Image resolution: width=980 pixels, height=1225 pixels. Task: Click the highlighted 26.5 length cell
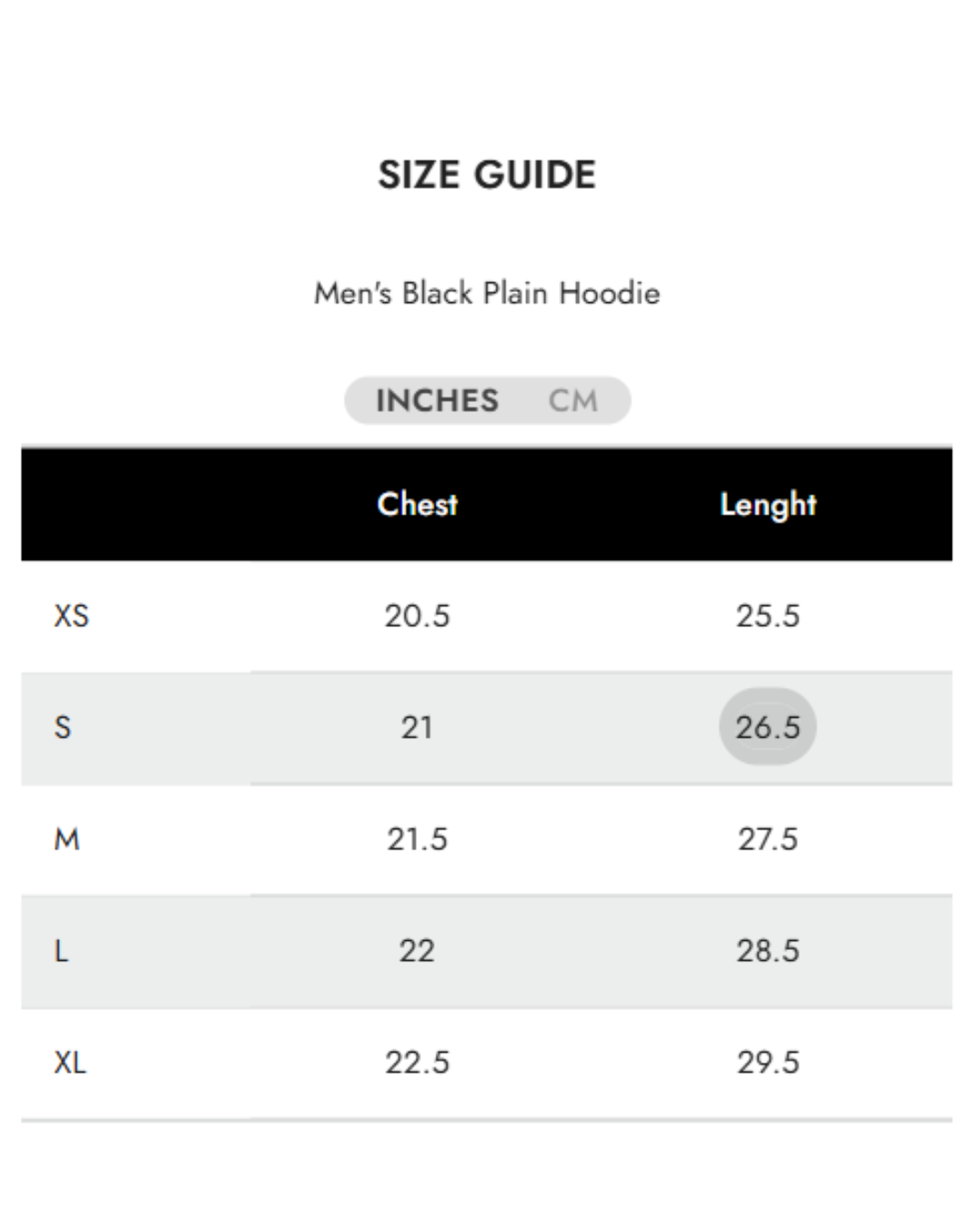tap(768, 727)
